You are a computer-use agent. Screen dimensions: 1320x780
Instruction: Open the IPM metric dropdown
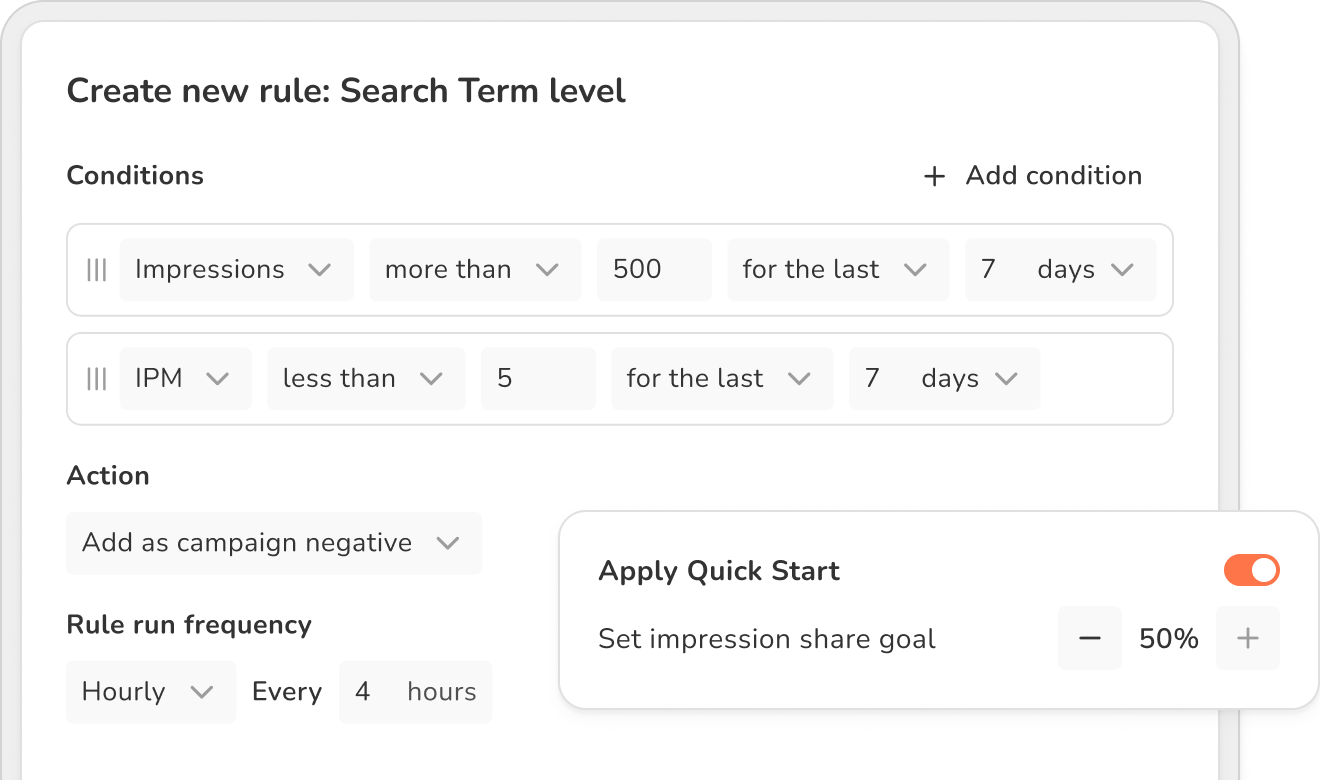click(185, 379)
